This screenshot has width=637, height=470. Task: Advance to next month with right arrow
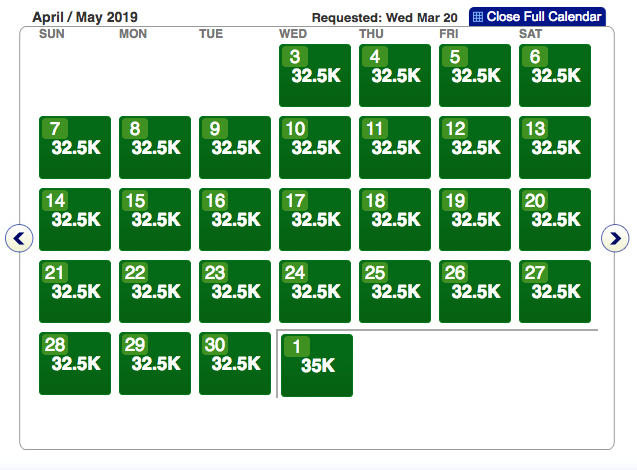click(615, 237)
